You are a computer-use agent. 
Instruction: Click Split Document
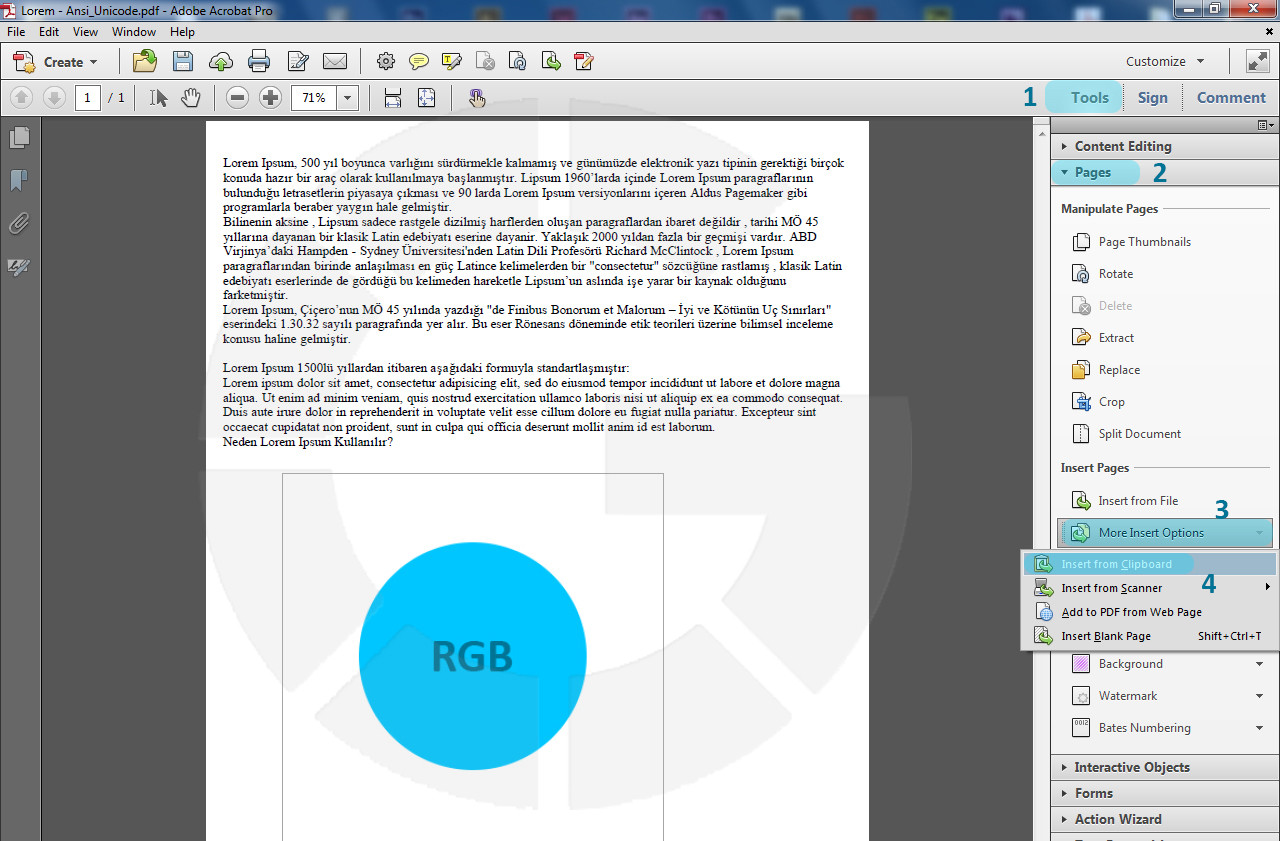(x=1126, y=434)
